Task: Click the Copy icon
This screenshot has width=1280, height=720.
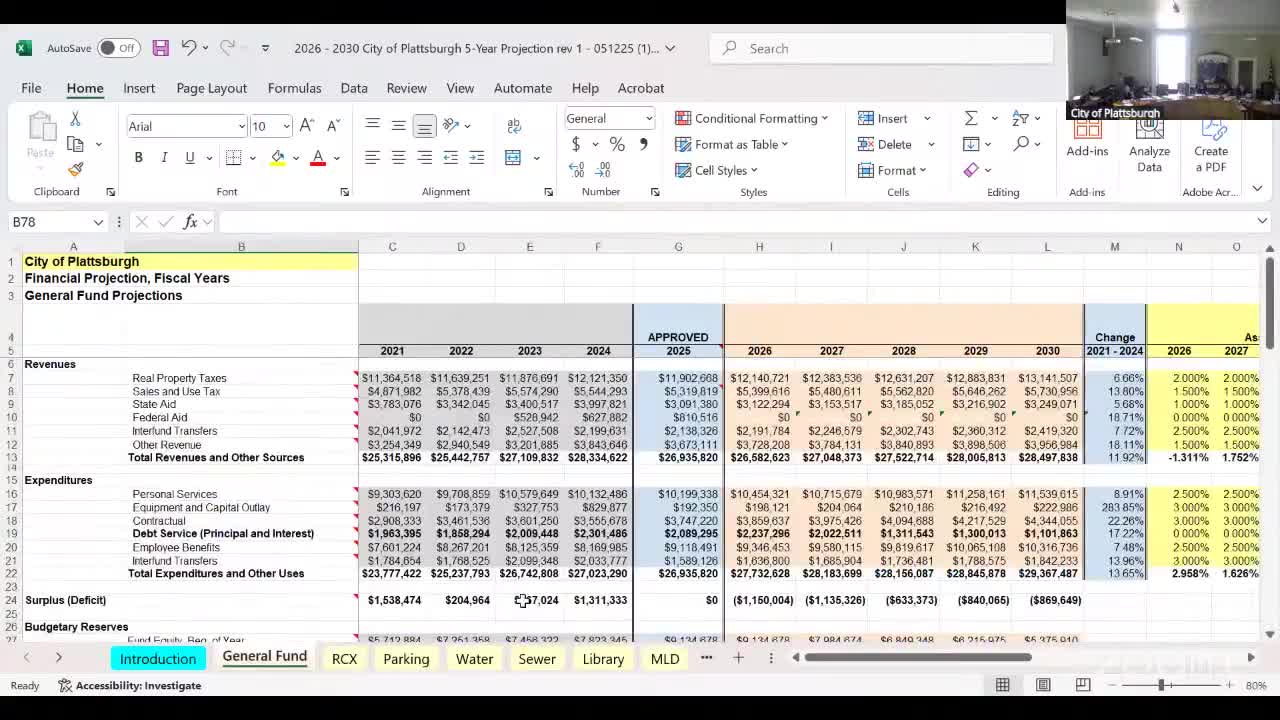Action: coord(75,144)
